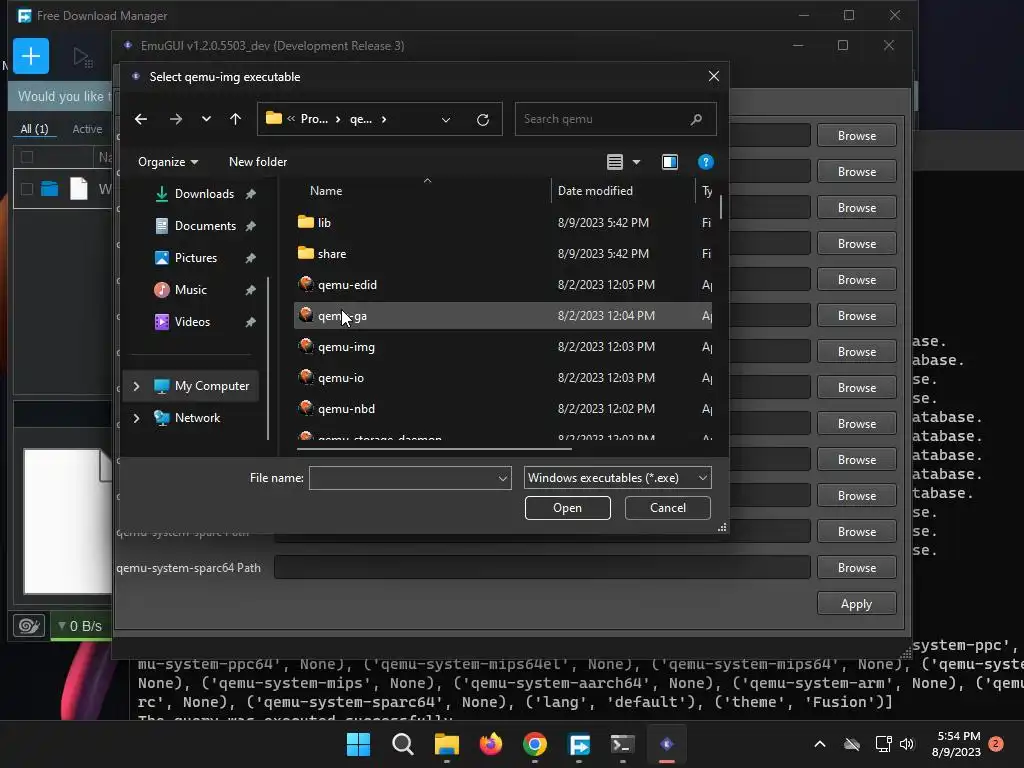
Task: Browse for qemu-system-sparc64 path
Action: pyautogui.click(x=856, y=568)
